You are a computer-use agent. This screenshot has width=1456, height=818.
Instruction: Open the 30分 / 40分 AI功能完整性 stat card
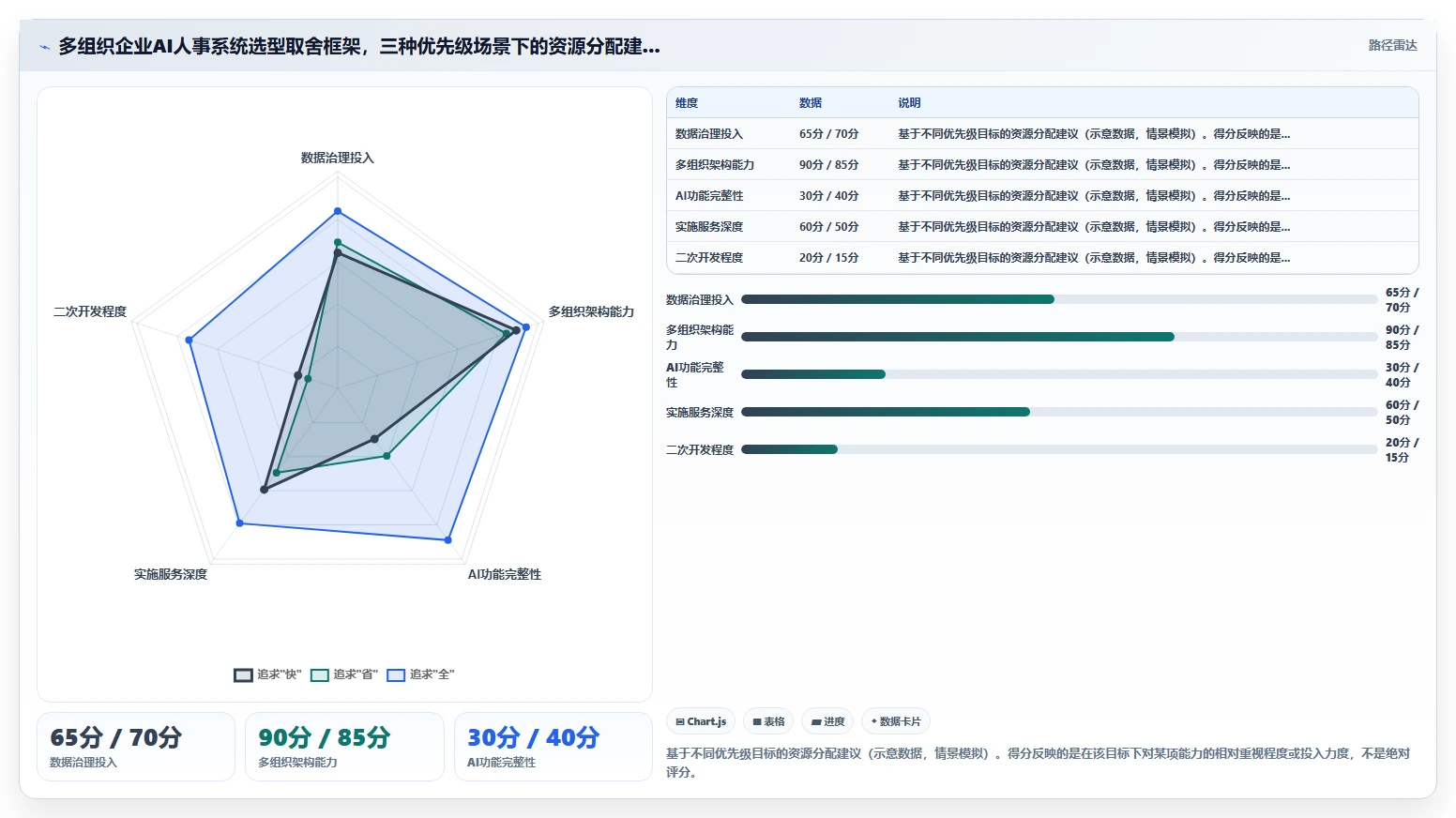click(554, 747)
